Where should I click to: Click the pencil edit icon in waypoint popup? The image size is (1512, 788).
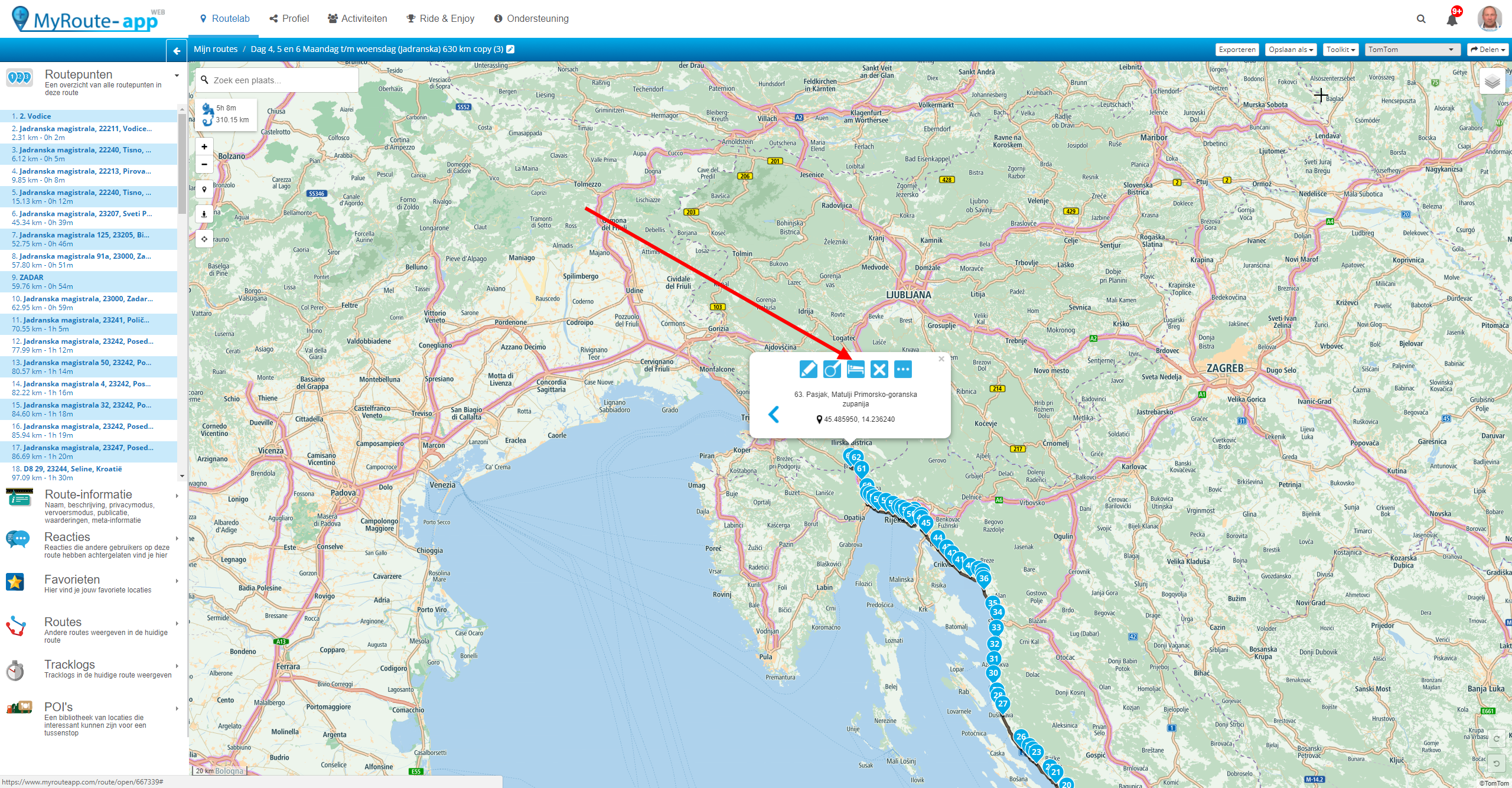tap(808, 370)
